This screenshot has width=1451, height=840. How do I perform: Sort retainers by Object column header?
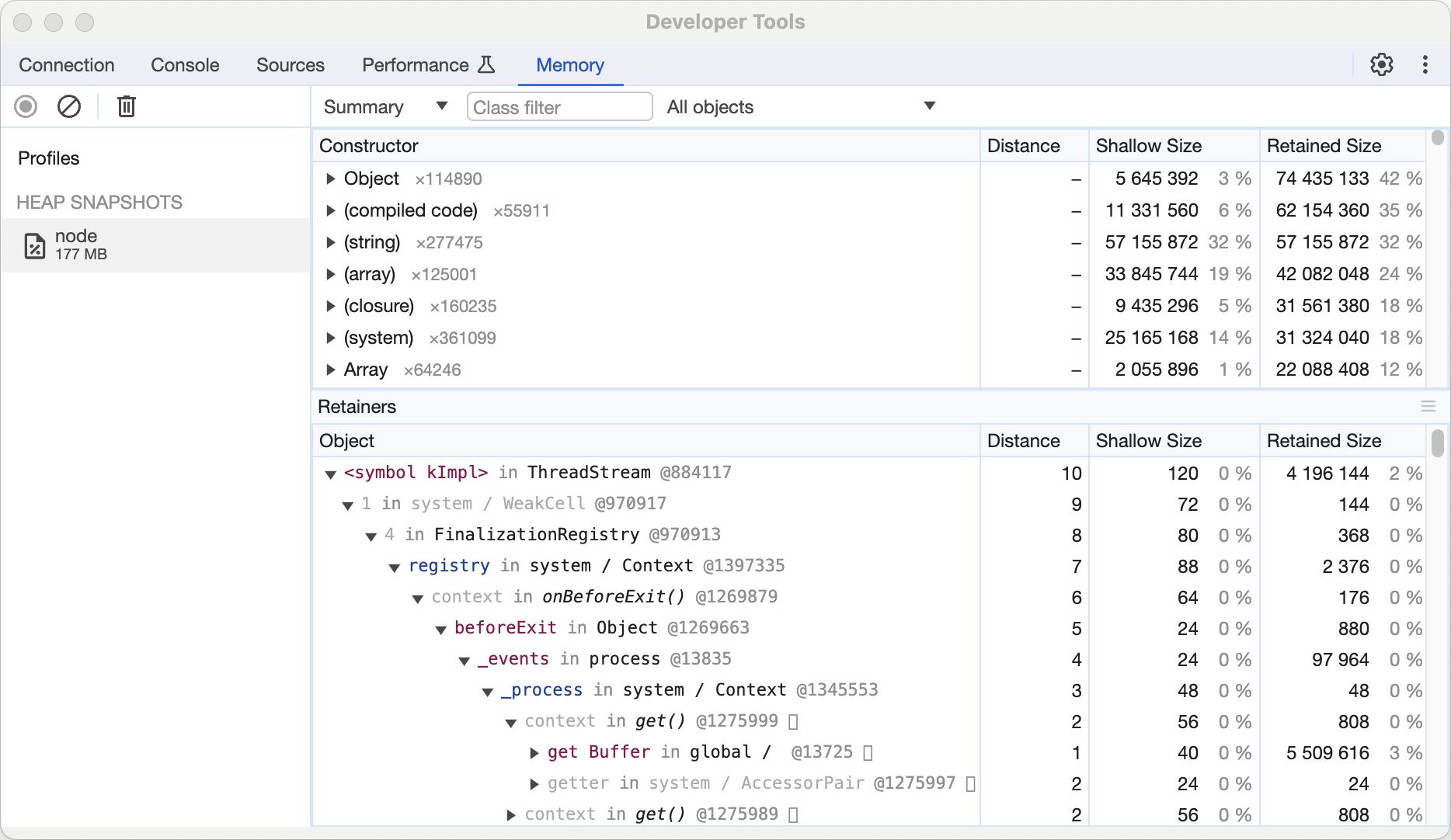click(x=646, y=441)
